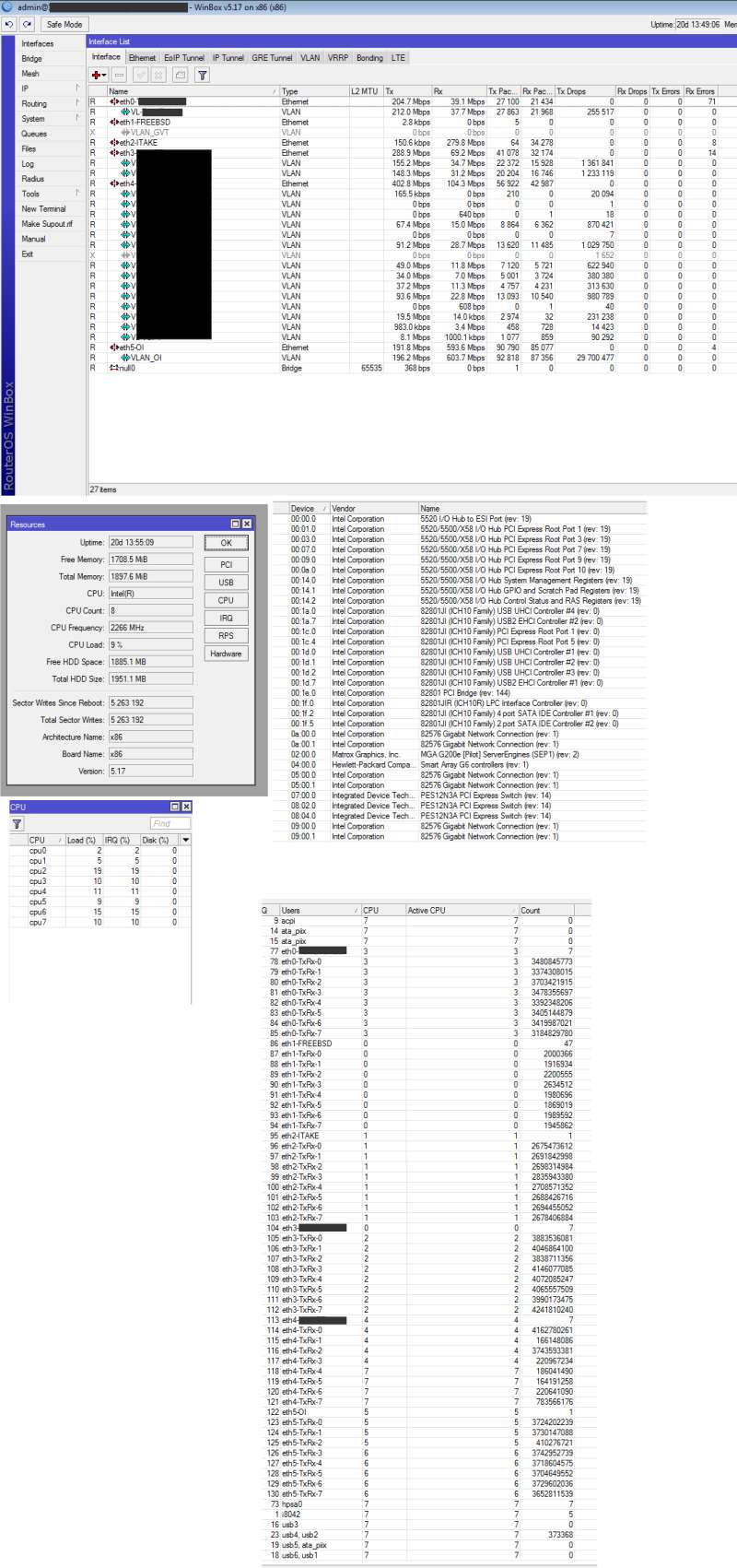This screenshot has width=737, height=1568.
Task: Switch to the LTE tab
Action: 398,58
